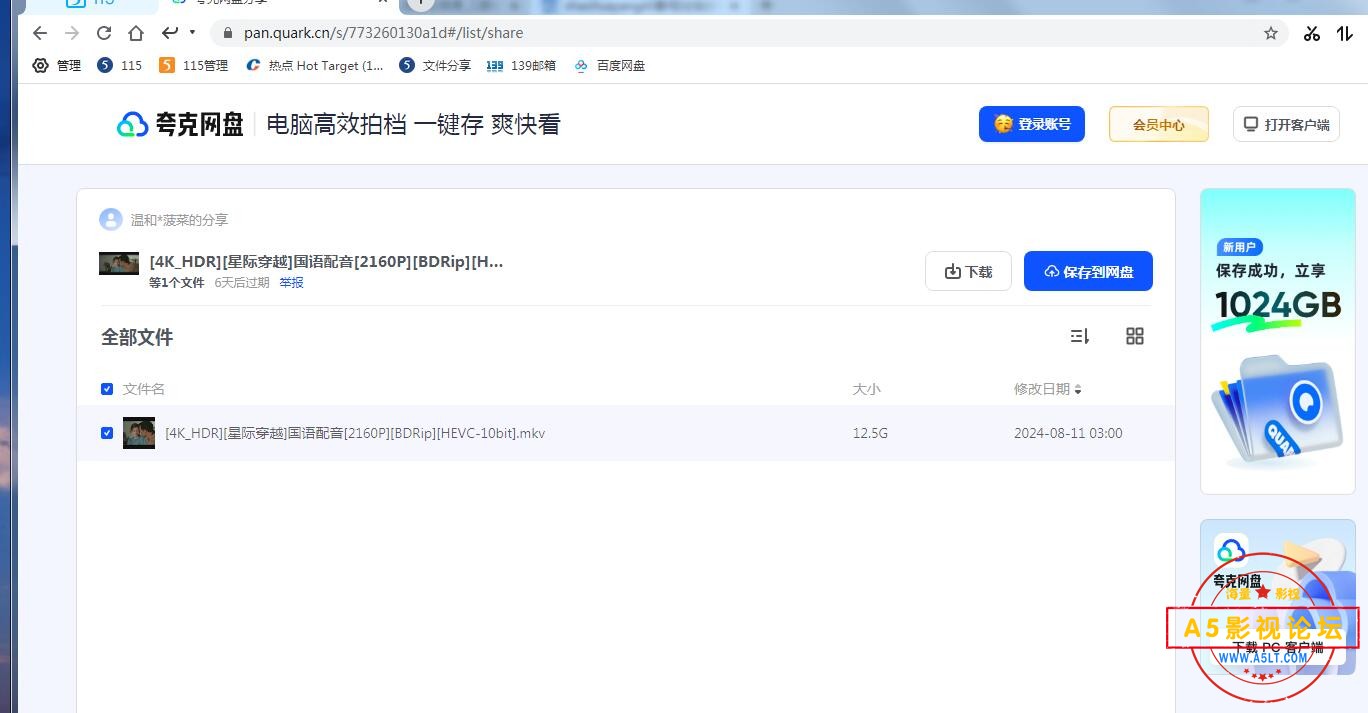1368x713 pixels.
Task: Click the up-down arrows icon in the toolbar
Action: pyautogui.click(x=1345, y=33)
